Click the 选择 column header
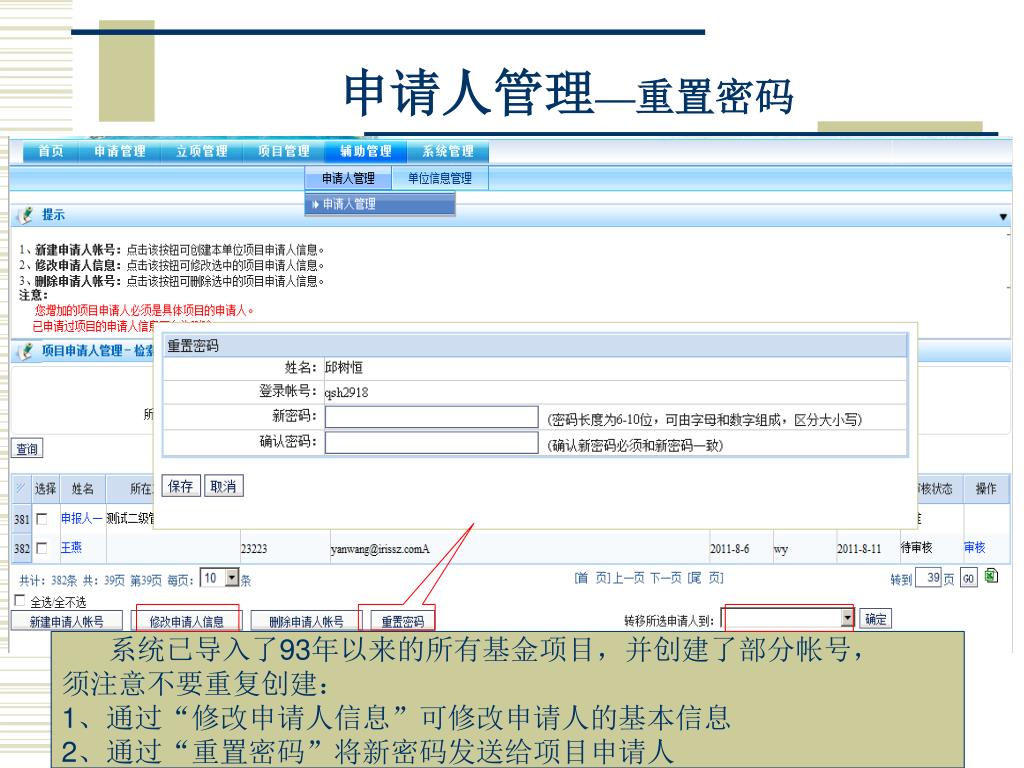The image size is (1024, 768). (x=45, y=489)
